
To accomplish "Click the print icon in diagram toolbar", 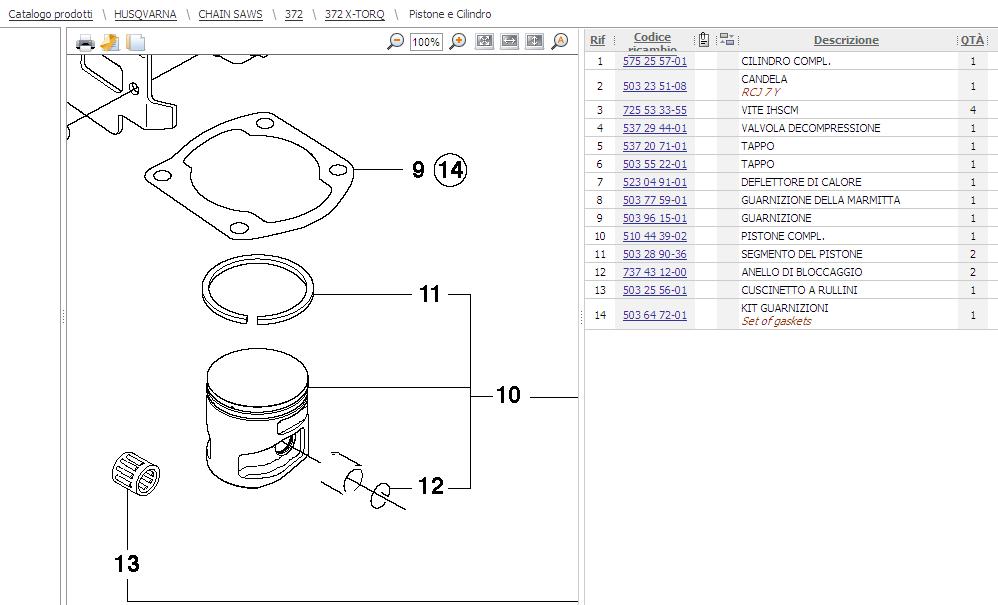I will [x=85, y=42].
